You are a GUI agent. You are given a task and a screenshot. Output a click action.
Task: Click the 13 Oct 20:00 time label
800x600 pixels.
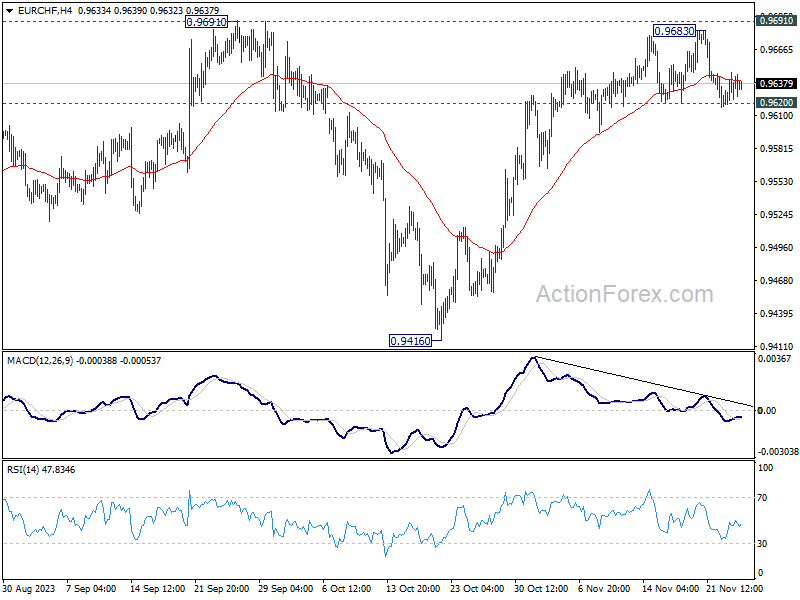[x=413, y=588]
